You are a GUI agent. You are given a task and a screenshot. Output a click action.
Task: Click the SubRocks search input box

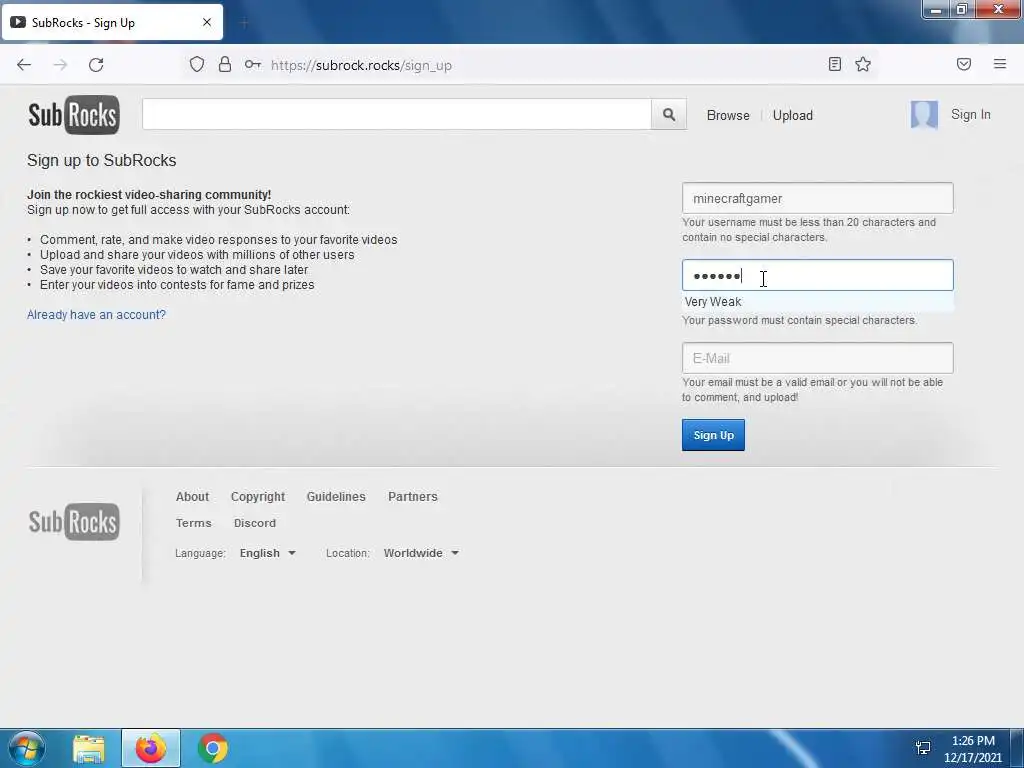tap(397, 114)
